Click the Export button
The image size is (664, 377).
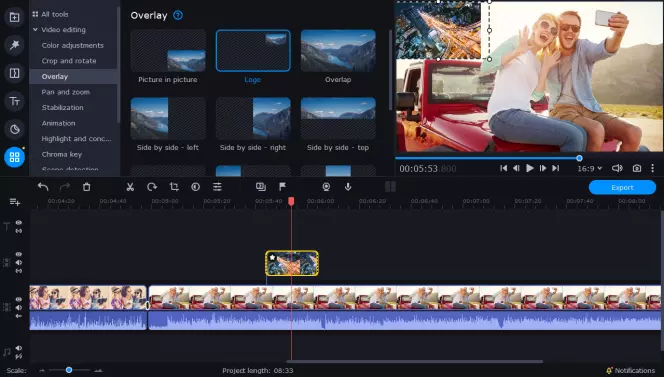[x=622, y=187]
